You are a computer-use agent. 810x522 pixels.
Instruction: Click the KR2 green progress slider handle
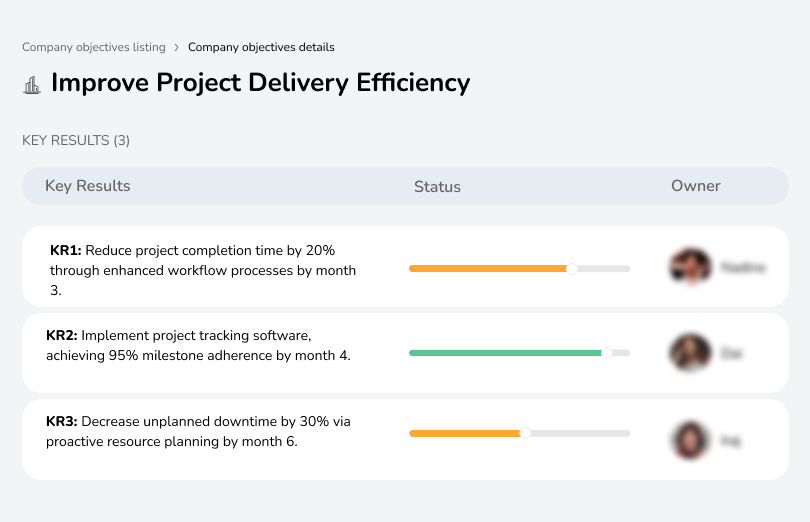point(606,353)
